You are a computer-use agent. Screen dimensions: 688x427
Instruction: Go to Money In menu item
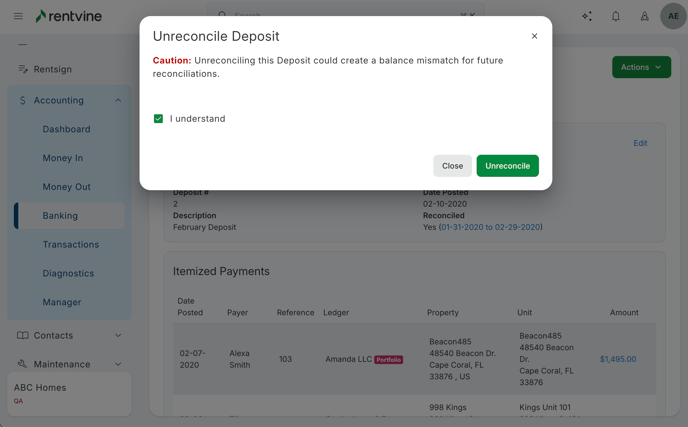(x=63, y=158)
